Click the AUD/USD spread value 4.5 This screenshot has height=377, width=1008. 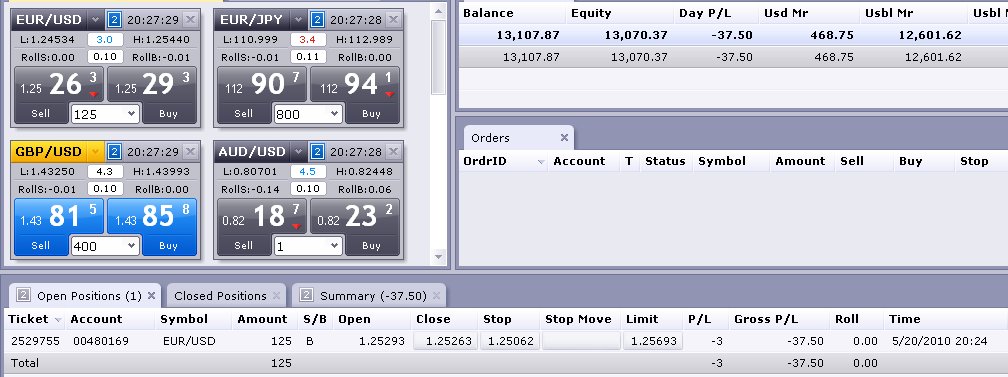(308, 172)
